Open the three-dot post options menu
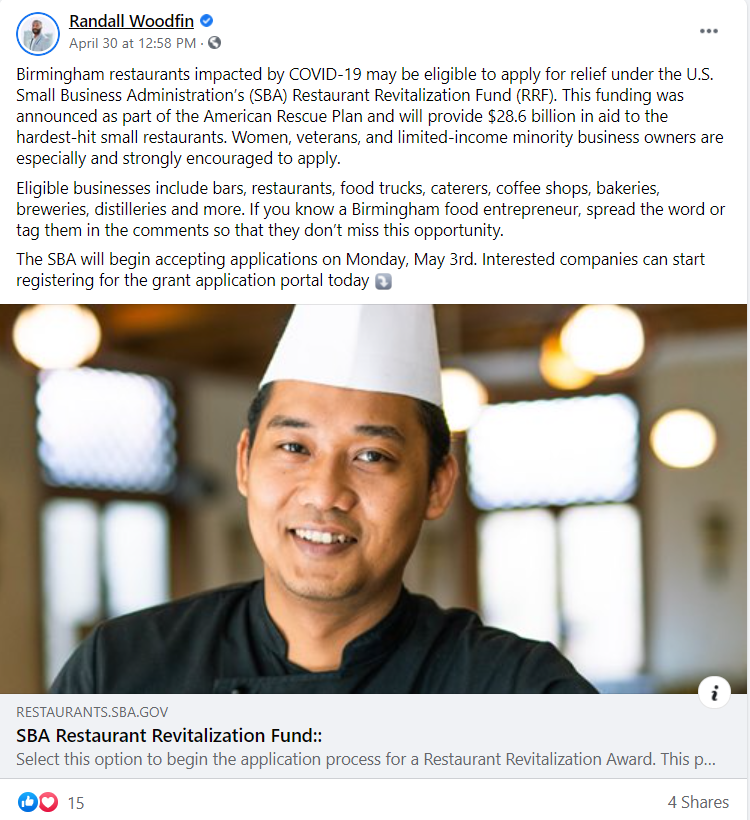 pyautogui.click(x=709, y=31)
